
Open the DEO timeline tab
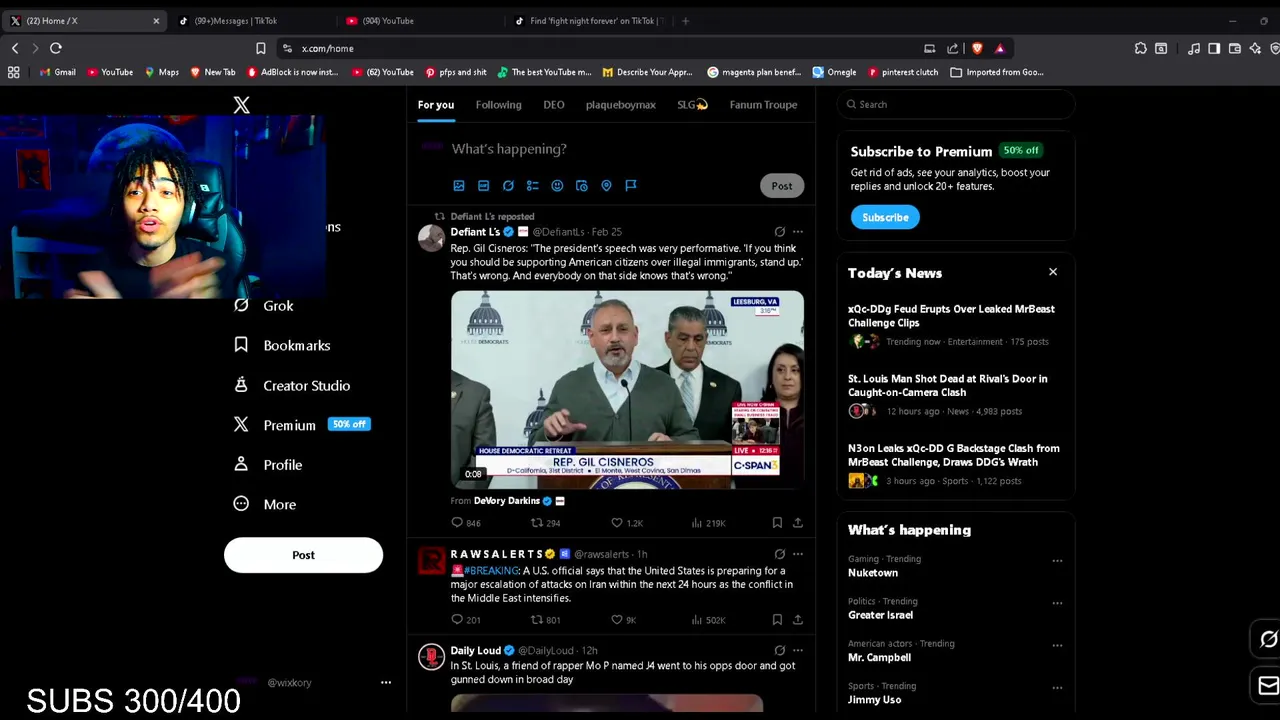pos(554,105)
